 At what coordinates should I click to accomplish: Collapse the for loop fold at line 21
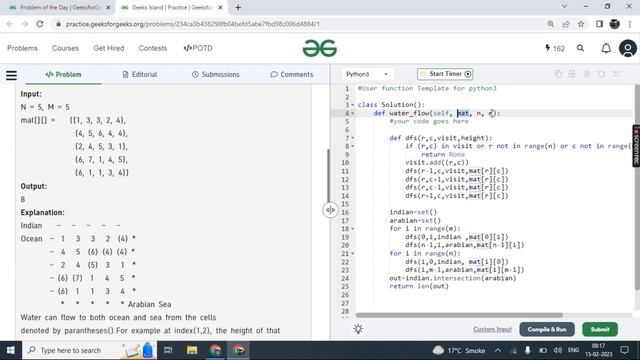(x=353, y=253)
